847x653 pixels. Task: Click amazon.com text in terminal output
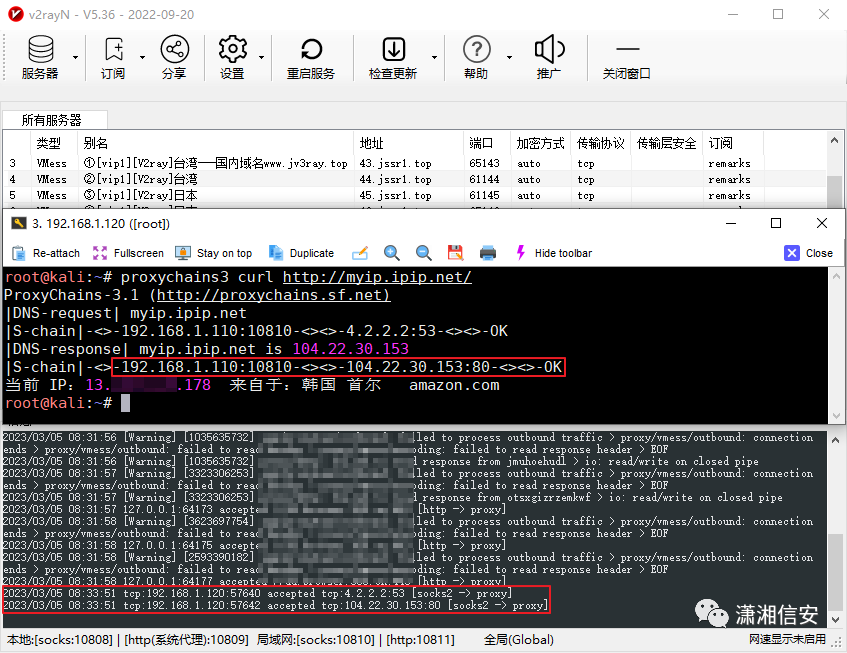pyautogui.click(x=454, y=385)
